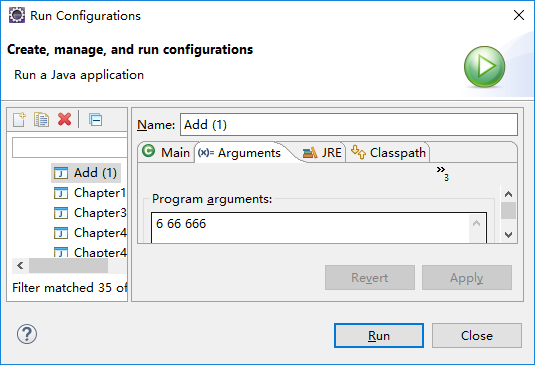Image resolution: width=535 pixels, height=365 pixels.
Task: Switch to the JRE tab
Action: point(322,152)
